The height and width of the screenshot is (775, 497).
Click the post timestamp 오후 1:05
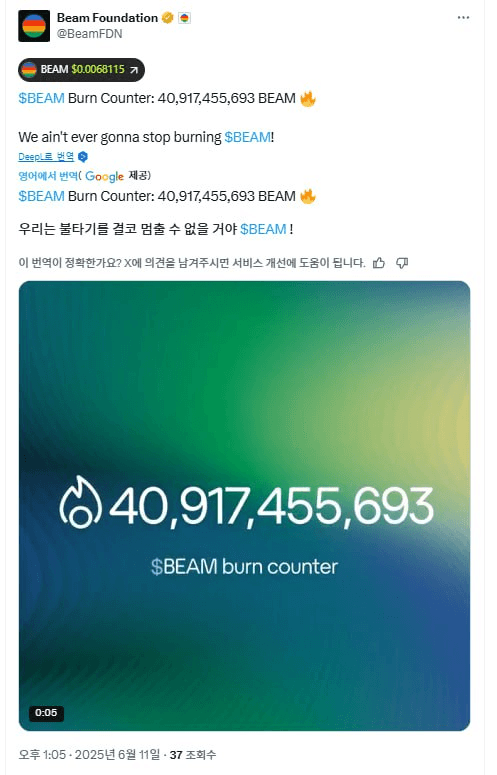[x=42, y=755]
